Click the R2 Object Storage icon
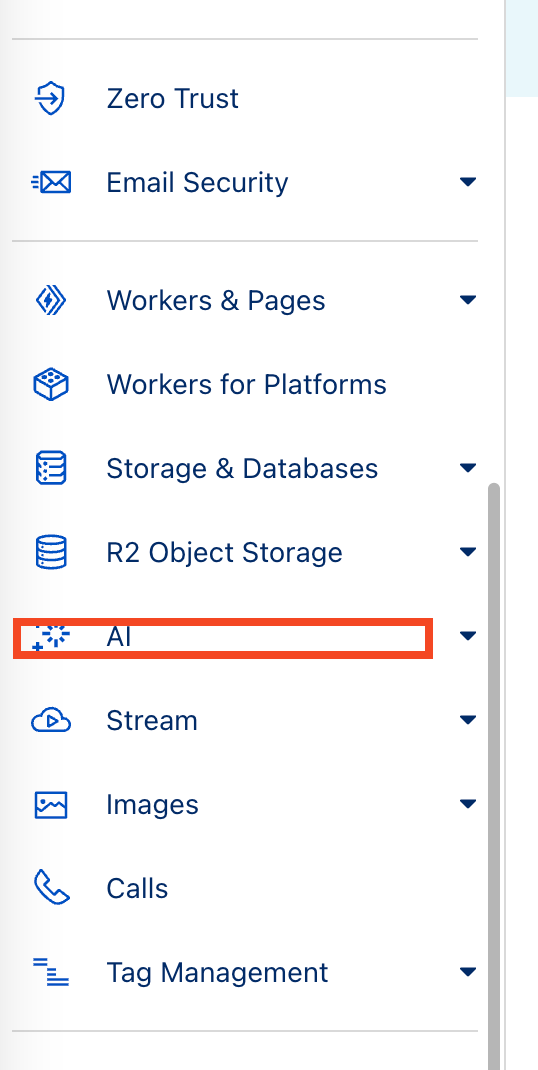This screenshot has height=1070, width=538. tap(51, 552)
